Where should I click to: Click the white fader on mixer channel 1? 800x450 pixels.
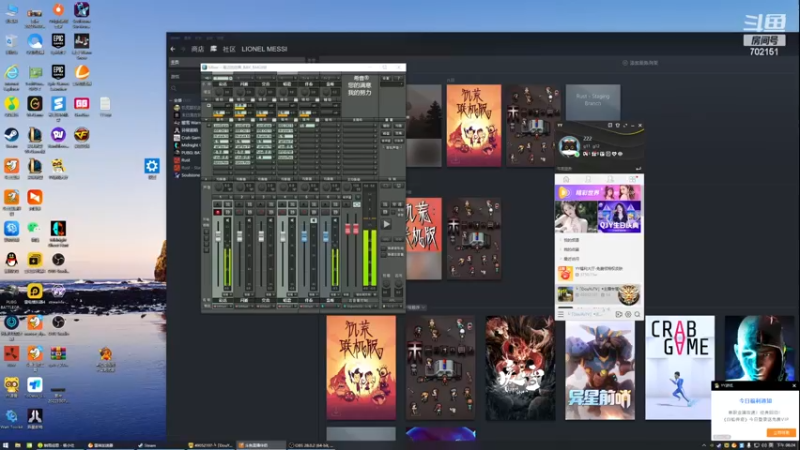(x=218, y=237)
